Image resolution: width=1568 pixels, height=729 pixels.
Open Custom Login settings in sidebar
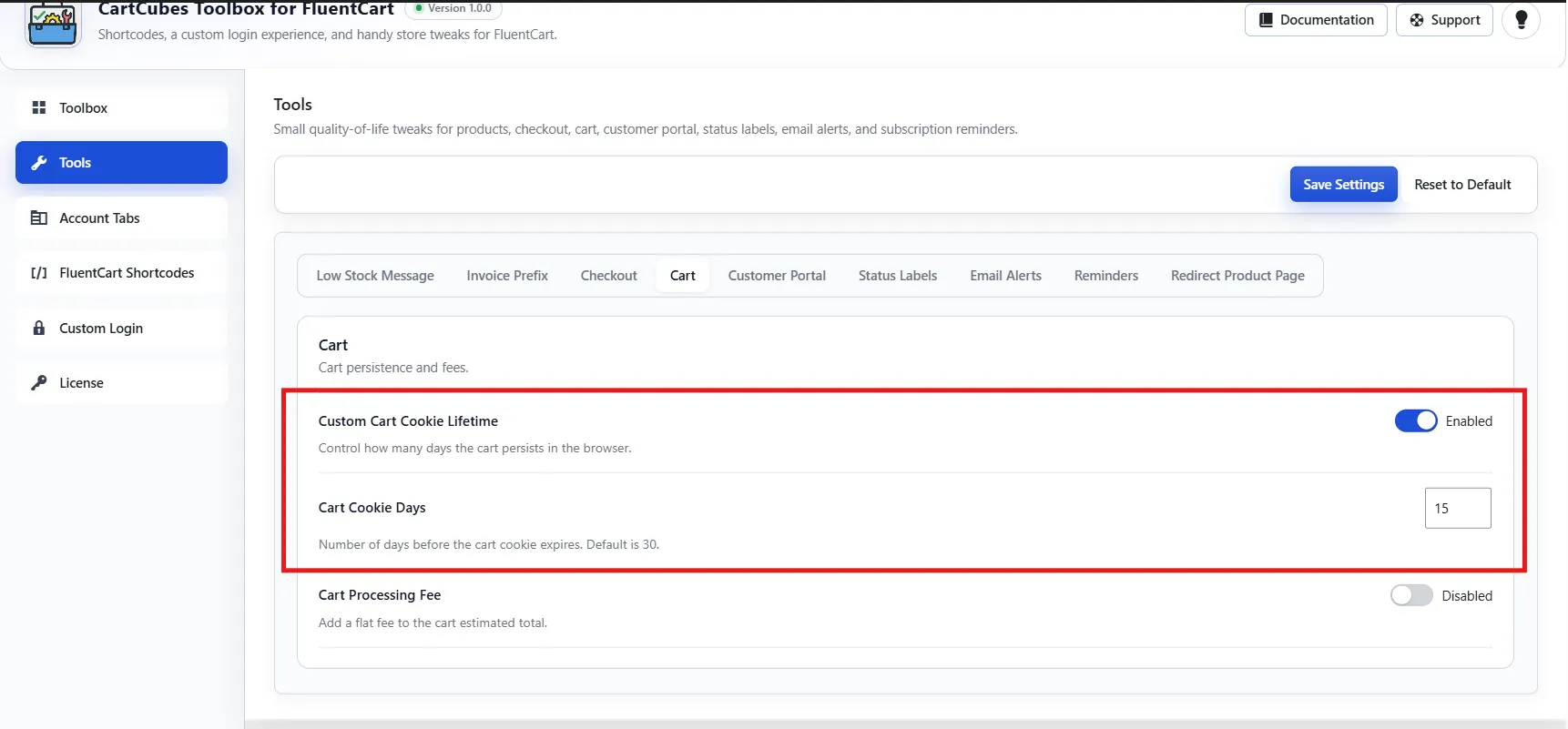[x=121, y=328]
